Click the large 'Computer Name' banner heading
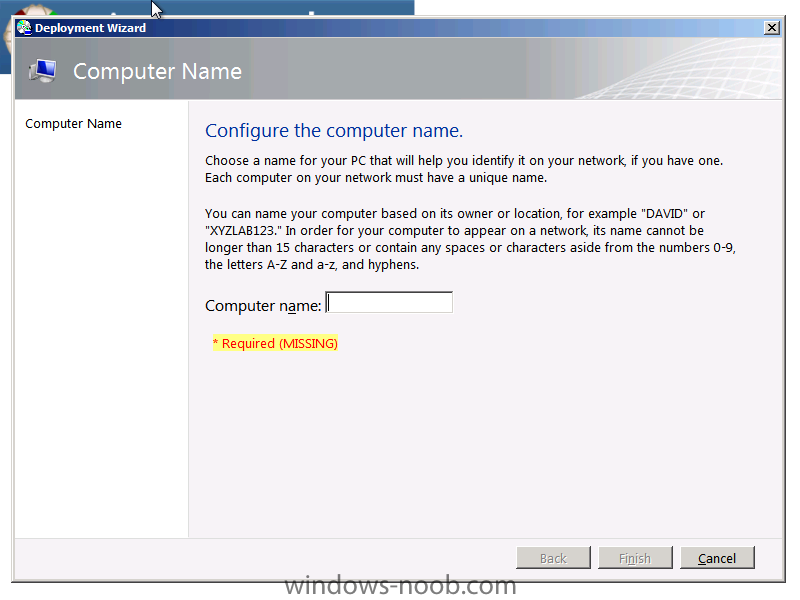800x600 pixels. click(x=157, y=71)
